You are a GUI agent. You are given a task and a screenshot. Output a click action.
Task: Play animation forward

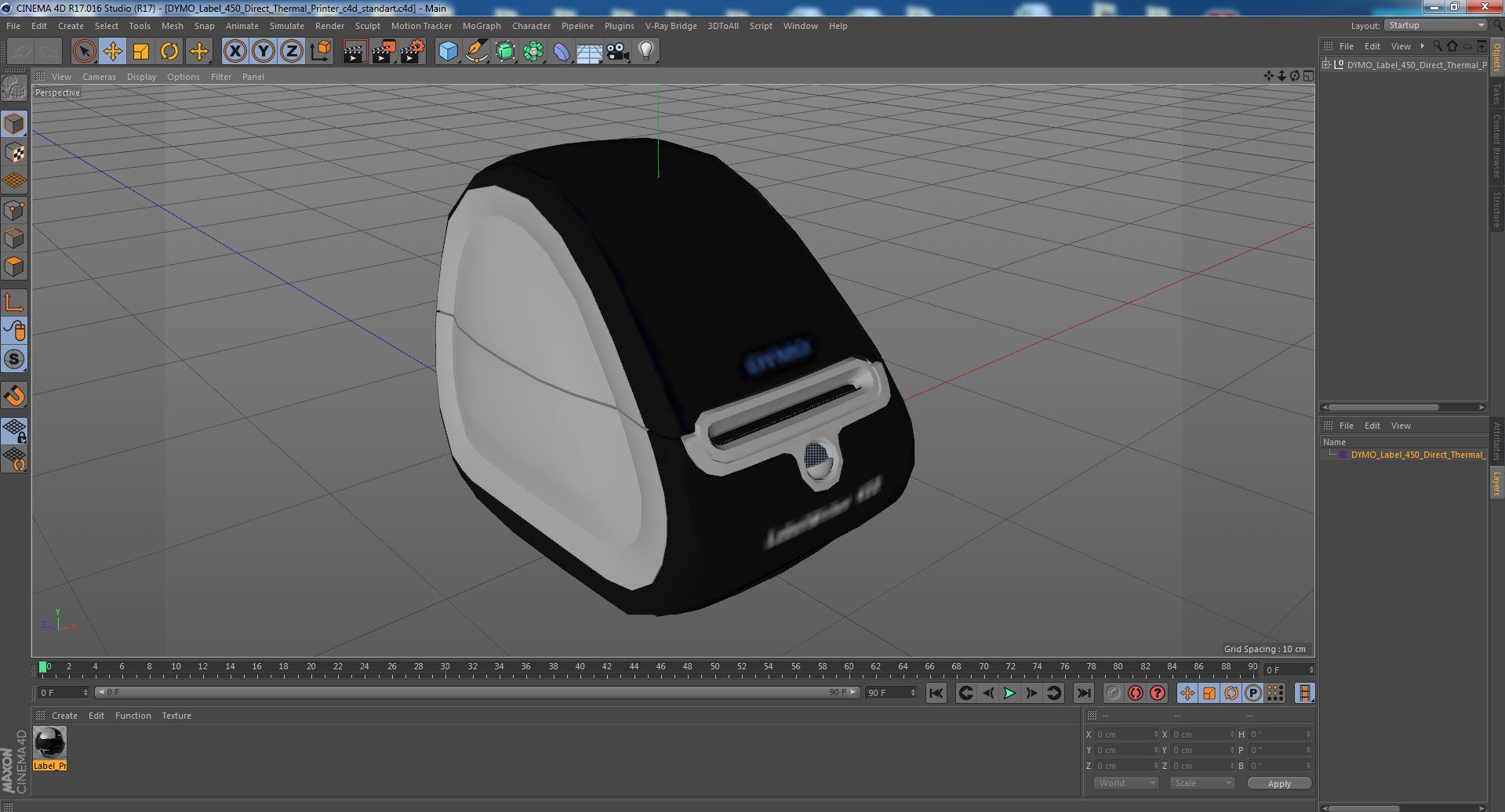[x=1009, y=693]
